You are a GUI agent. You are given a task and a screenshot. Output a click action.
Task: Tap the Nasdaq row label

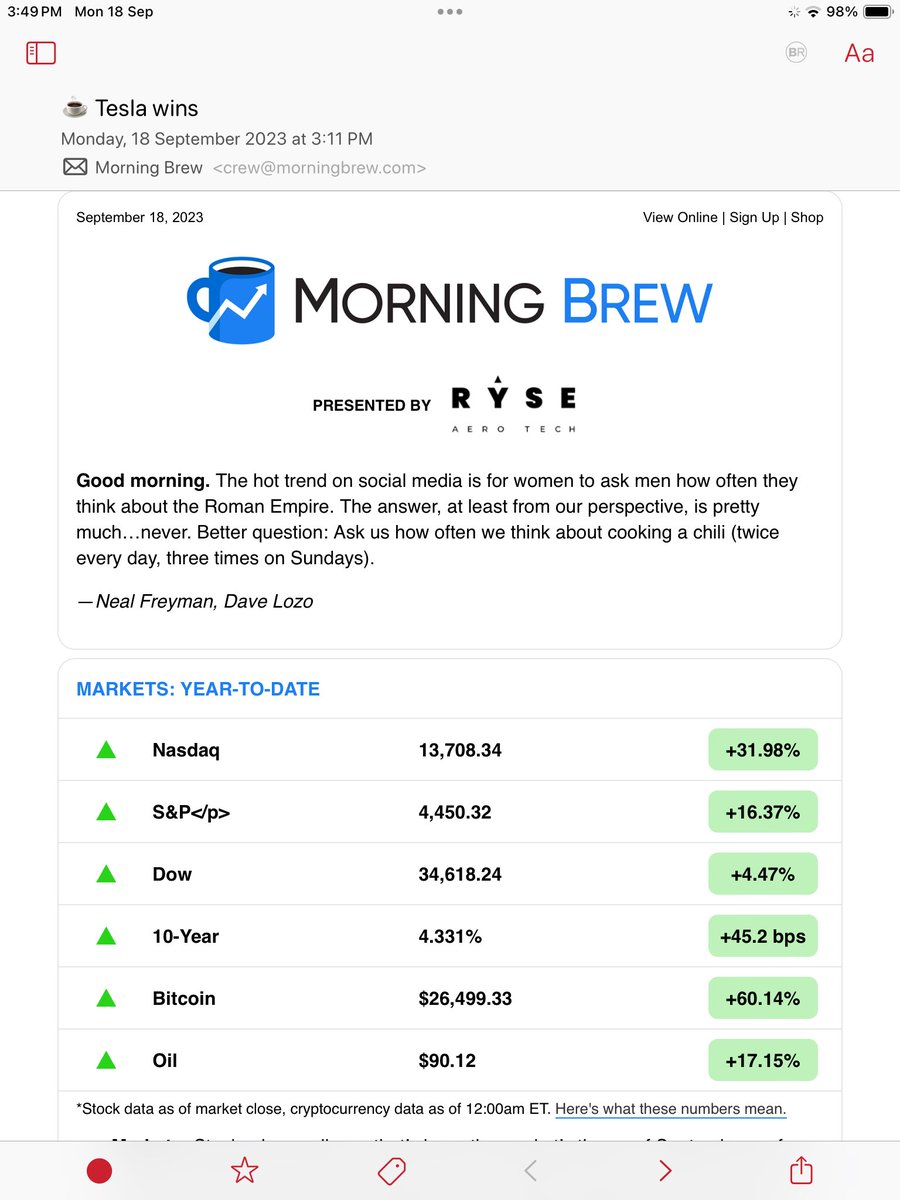(x=186, y=750)
